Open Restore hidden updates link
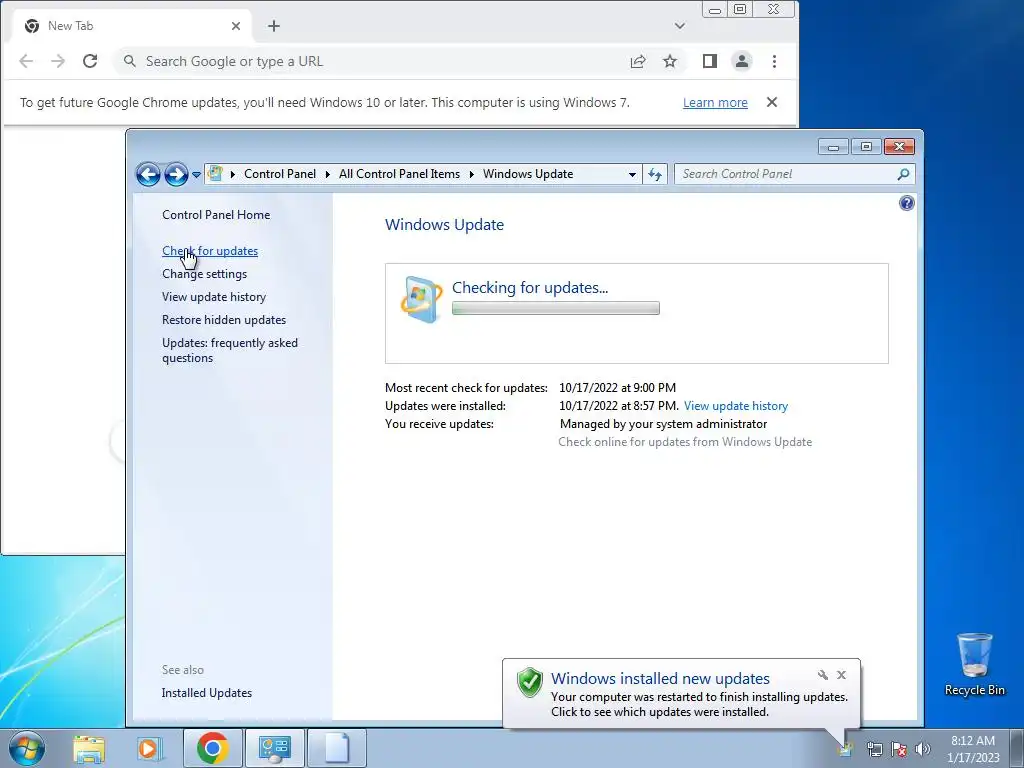 pos(224,320)
